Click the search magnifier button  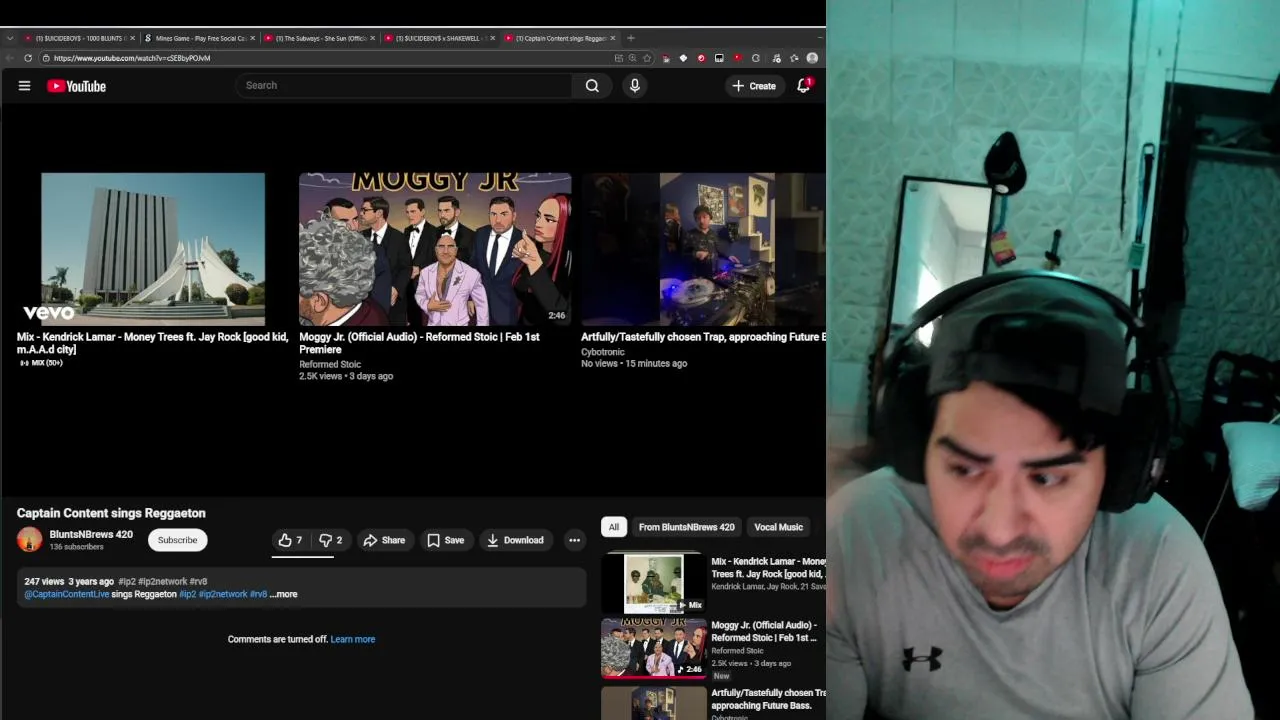592,86
